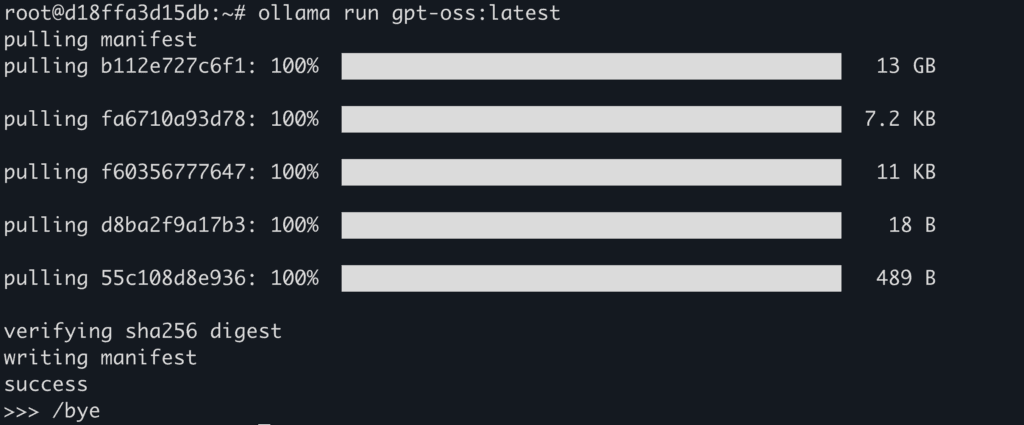
Task: Click the progress bar for layer fa6710a93d78
Action: coord(590,120)
